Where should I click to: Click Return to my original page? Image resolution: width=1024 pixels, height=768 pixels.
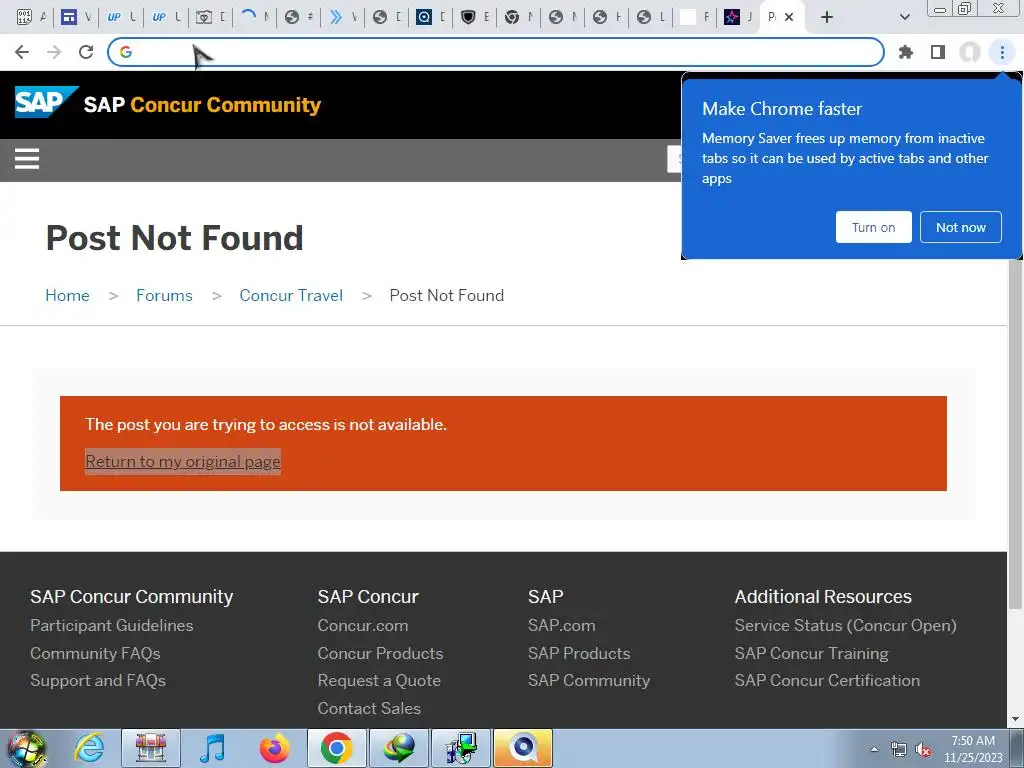[x=183, y=461]
